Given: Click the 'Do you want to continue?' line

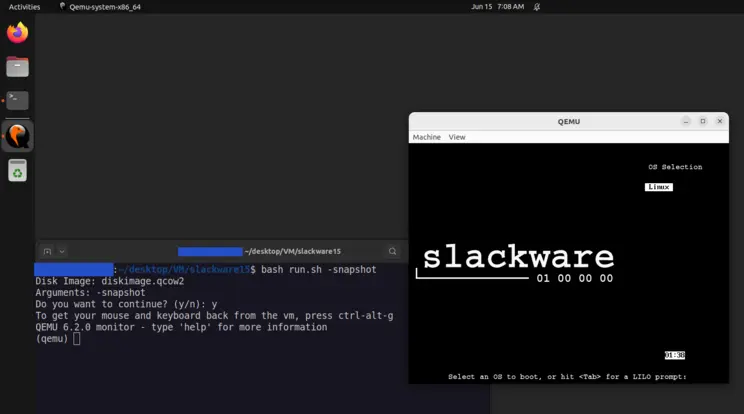Looking at the screenshot, I should [126, 304].
